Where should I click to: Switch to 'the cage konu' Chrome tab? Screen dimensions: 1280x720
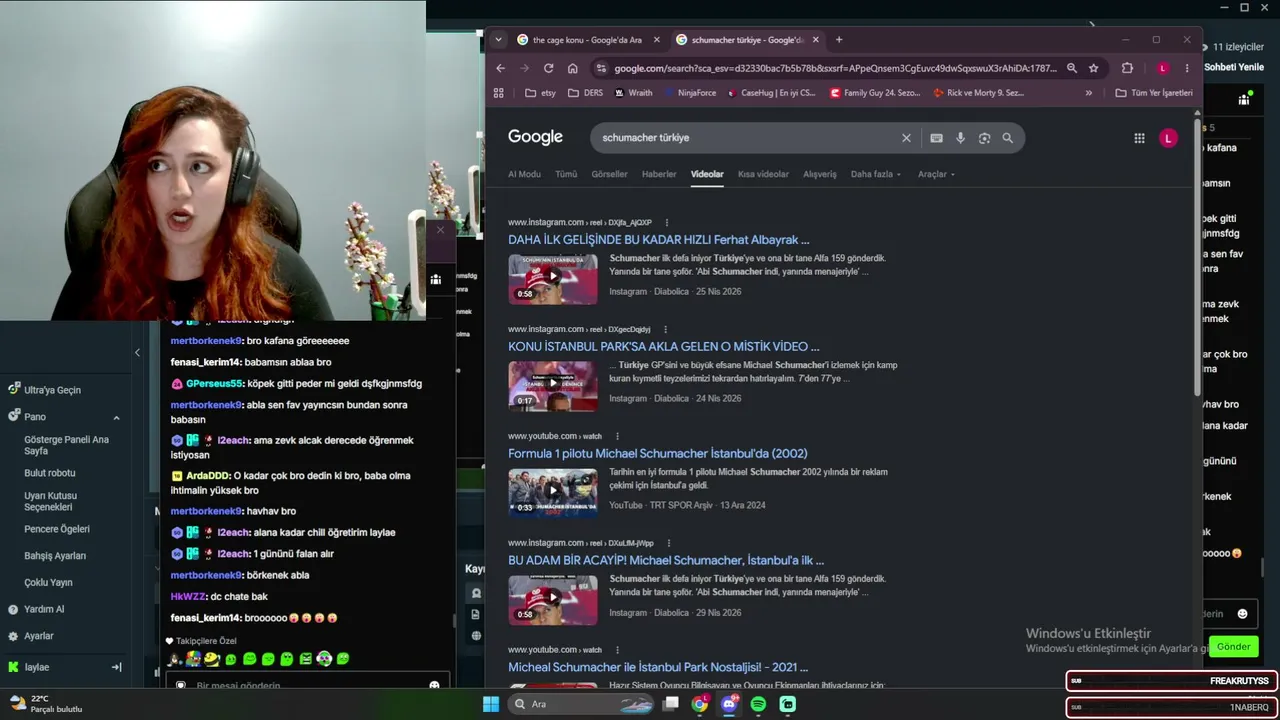tap(587, 40)
